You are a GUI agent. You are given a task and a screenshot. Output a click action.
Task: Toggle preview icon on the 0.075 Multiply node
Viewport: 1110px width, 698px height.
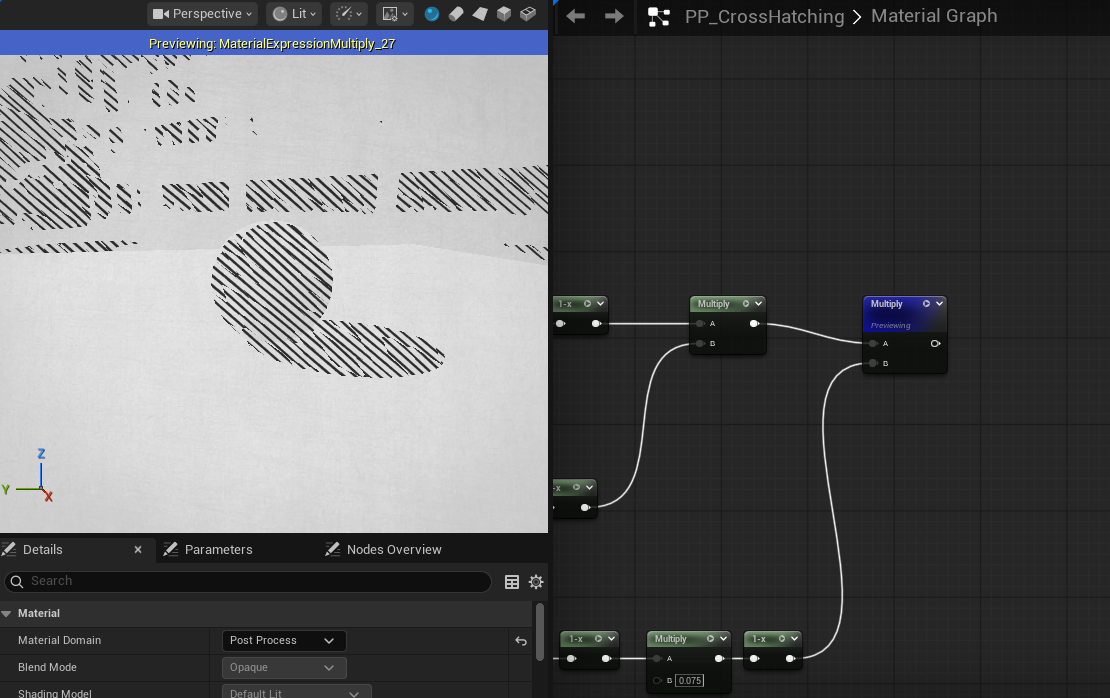click(710, 639)
